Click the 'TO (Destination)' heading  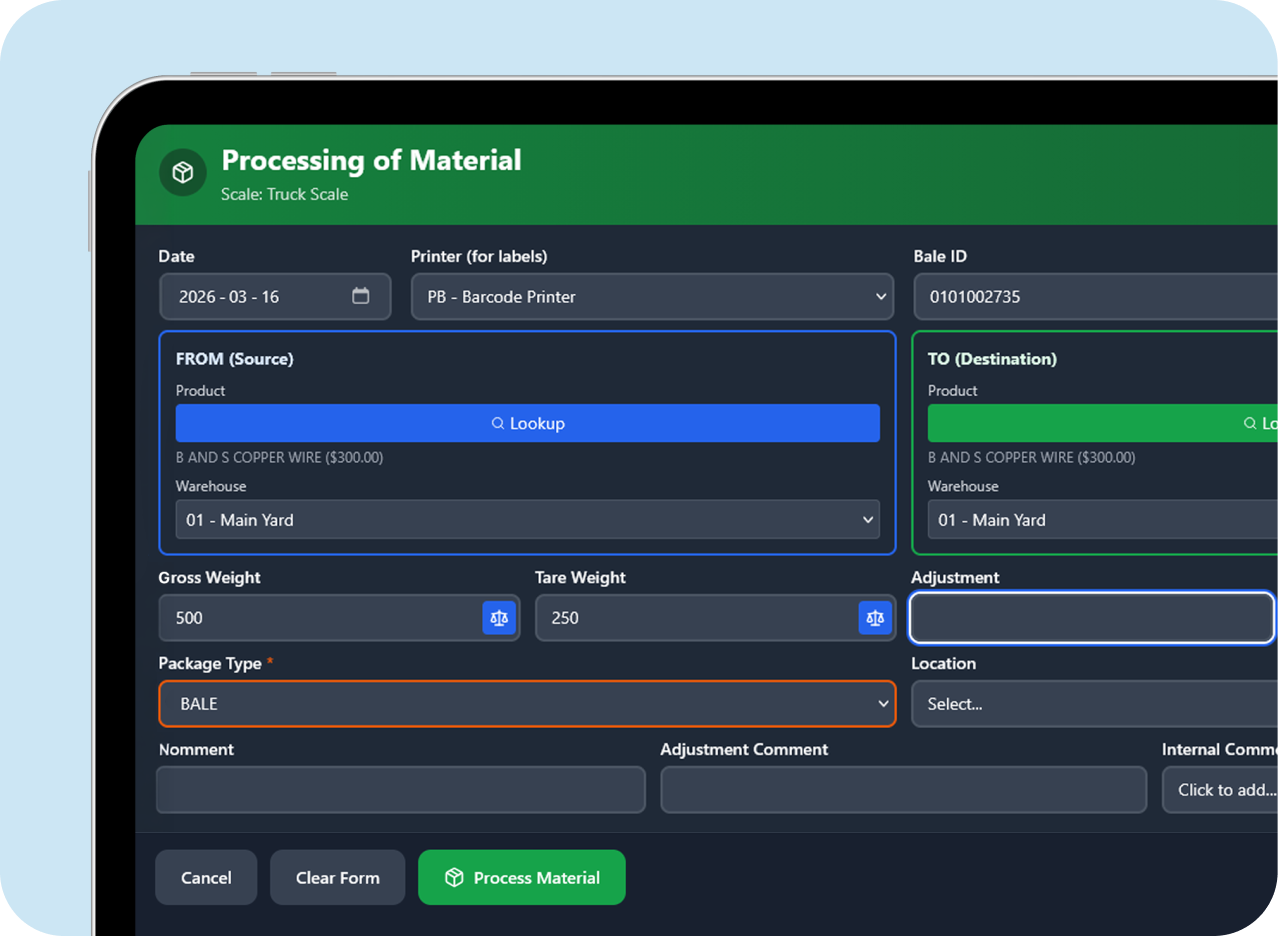(x=992, y=358)
